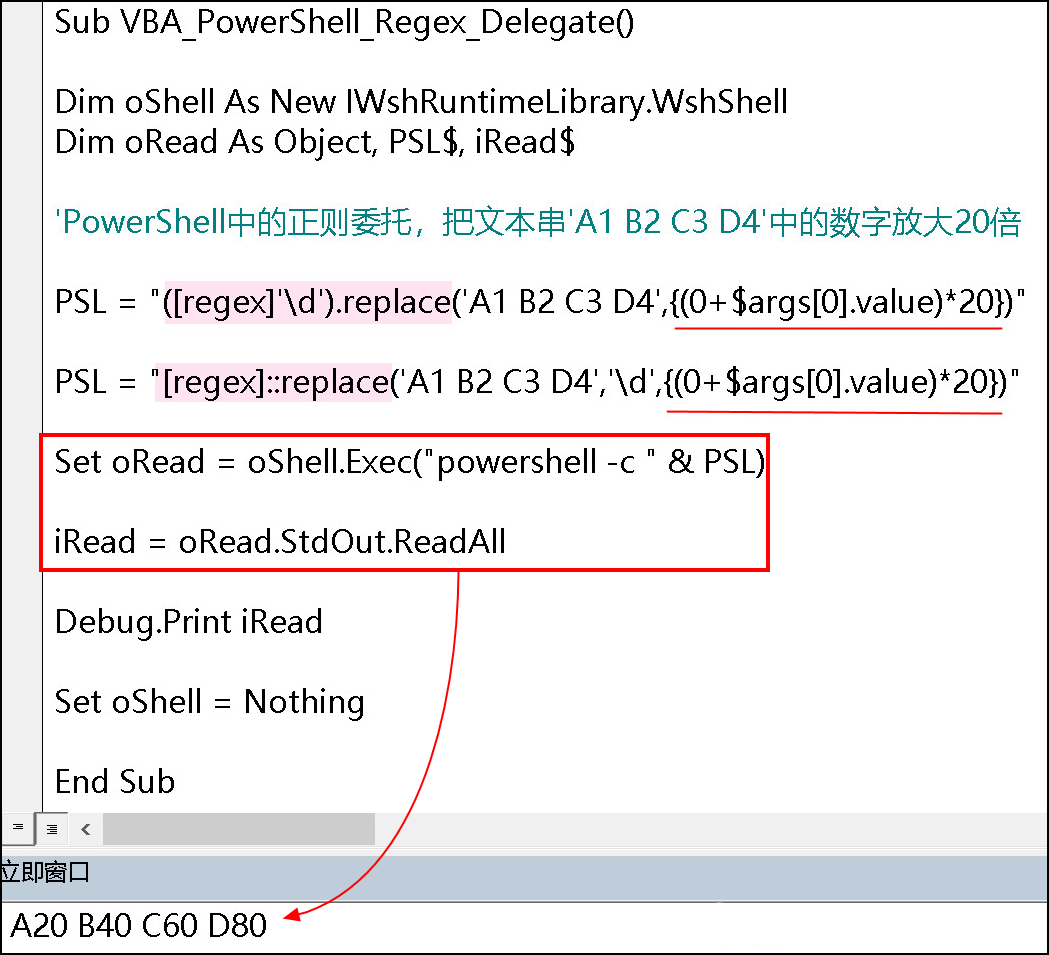This screenshot has width=1049, height=955.
Task: Click the first PSL line with ([regex]'\d').replace
Action: (x=540, y=302)
